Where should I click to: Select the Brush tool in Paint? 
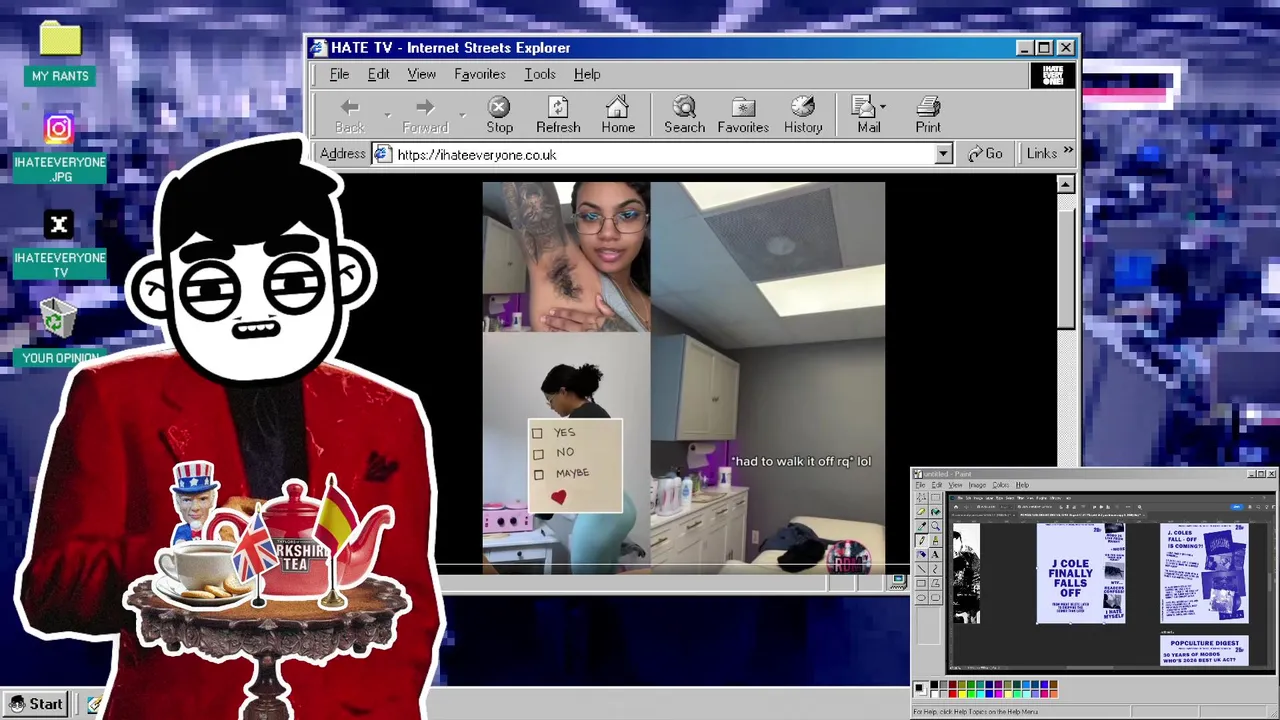click(935, 540)
